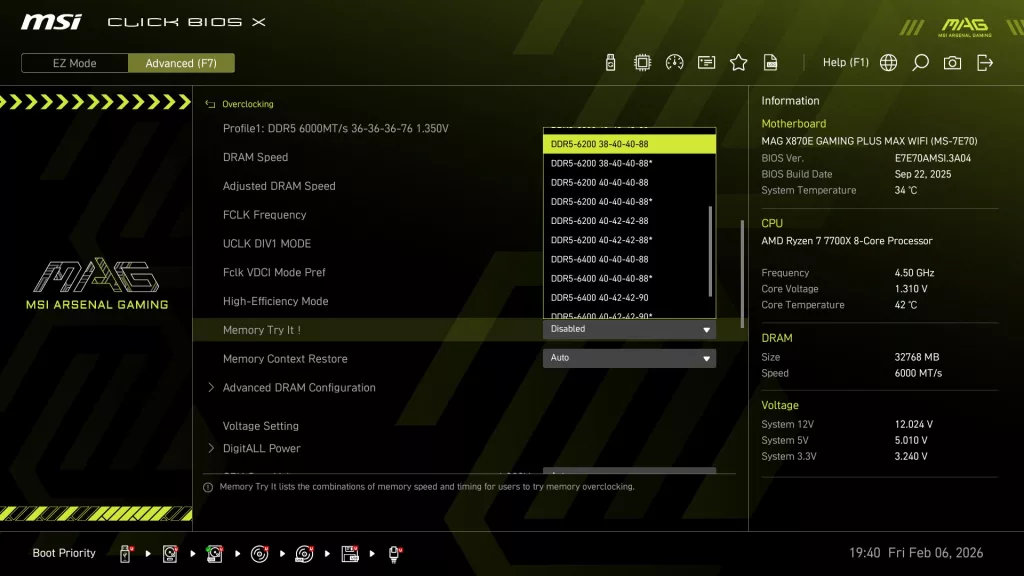Click the exit BIOS icon

984,61
